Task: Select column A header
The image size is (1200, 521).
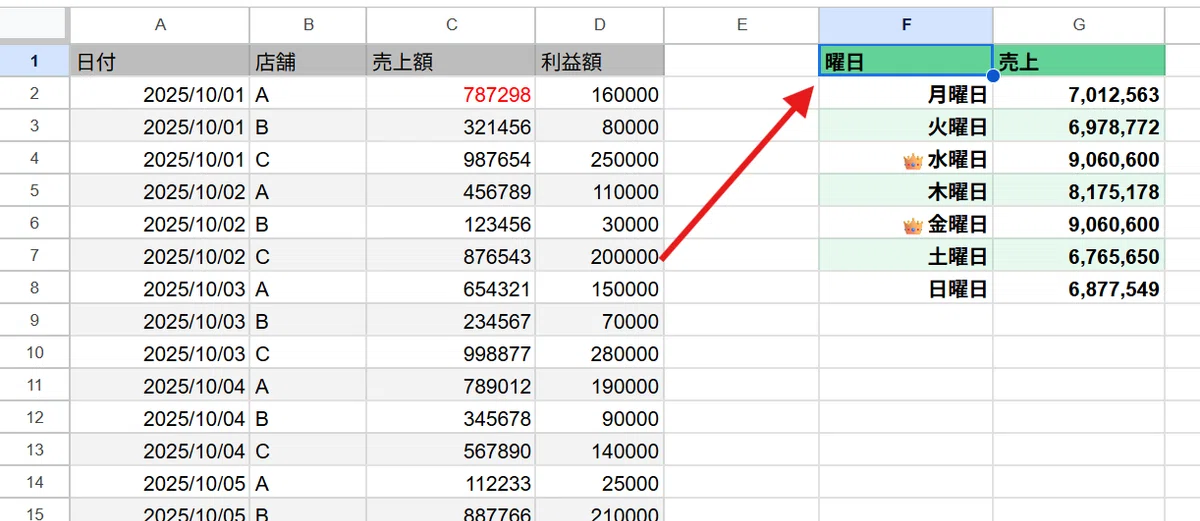Action: point(160,25)
